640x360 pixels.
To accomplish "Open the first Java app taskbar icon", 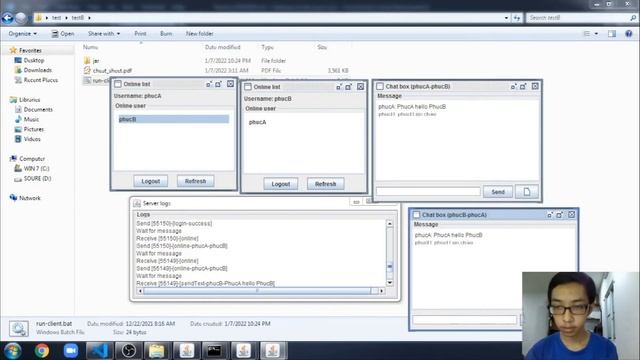I will coord(186,351).
